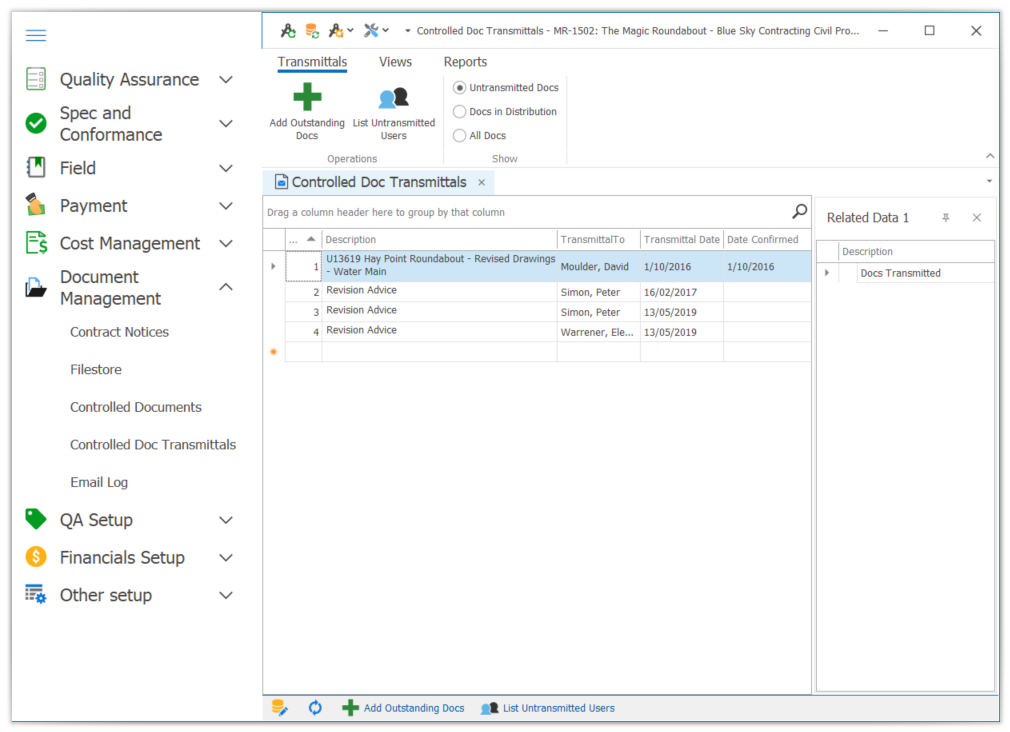Select the All Docs radio option

[460, 136]
